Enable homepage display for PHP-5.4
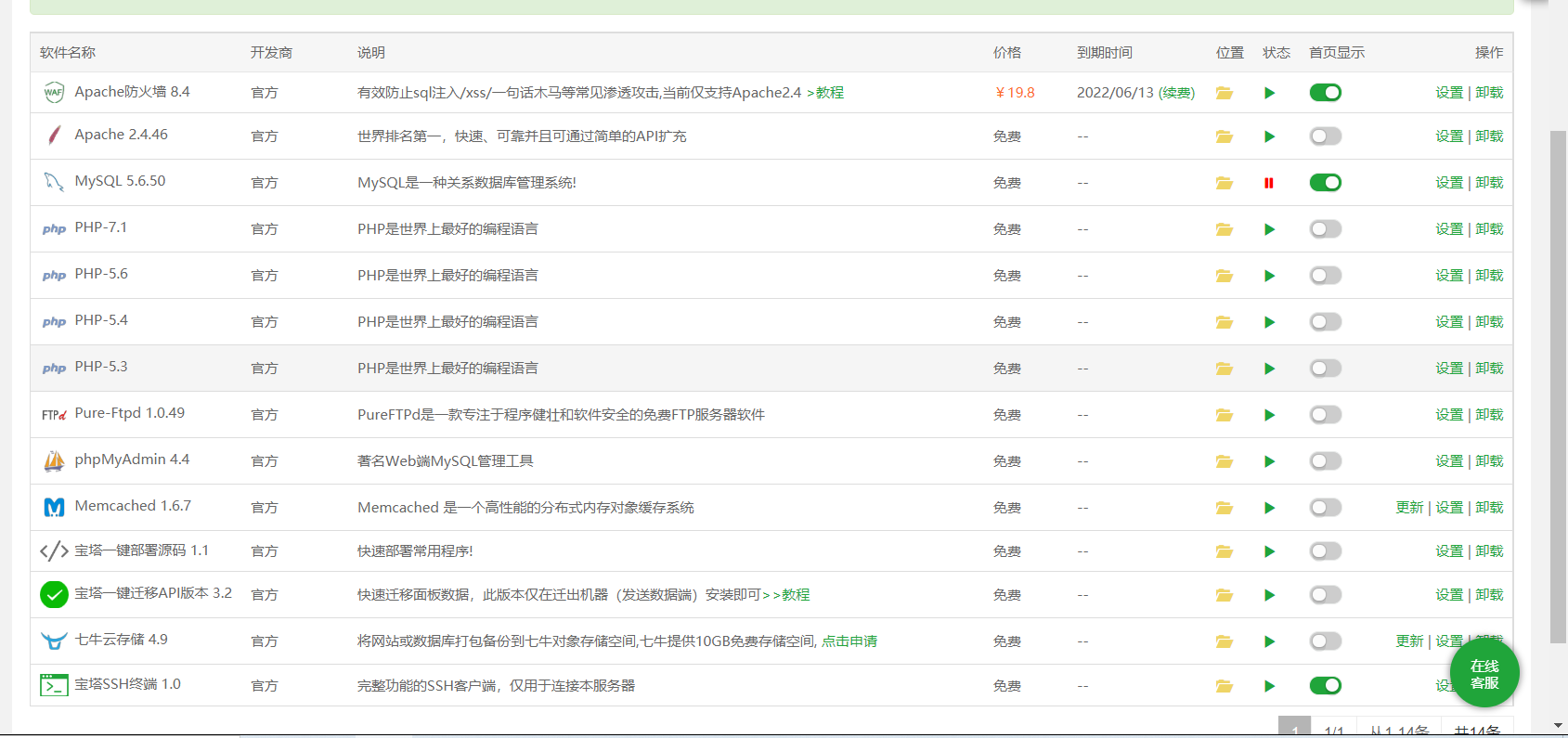Screen dimensions: 1568x738 (x=1325, y=322)
